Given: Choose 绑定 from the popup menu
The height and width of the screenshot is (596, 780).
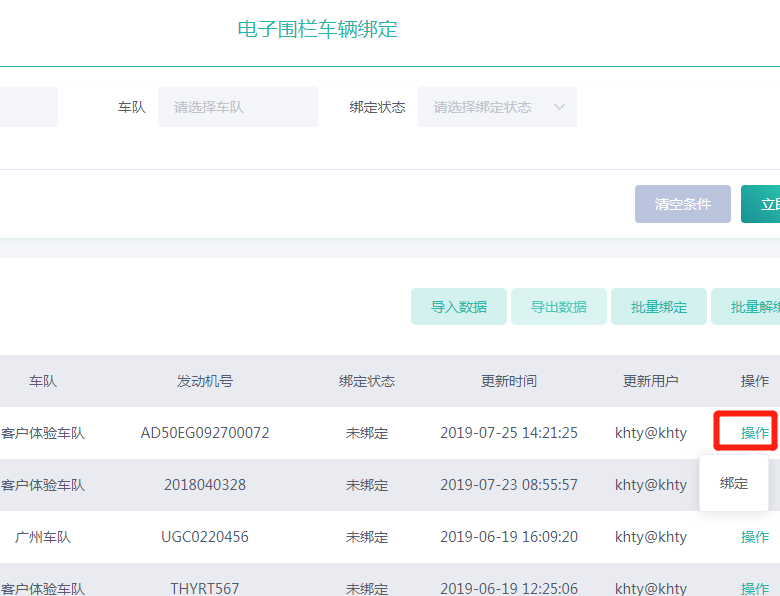Looking at the screenshot, I should (x=734, y=483).
